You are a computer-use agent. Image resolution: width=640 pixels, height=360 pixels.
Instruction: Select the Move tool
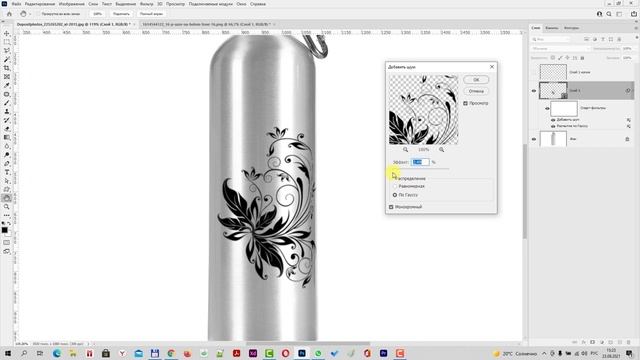point(7,33)
